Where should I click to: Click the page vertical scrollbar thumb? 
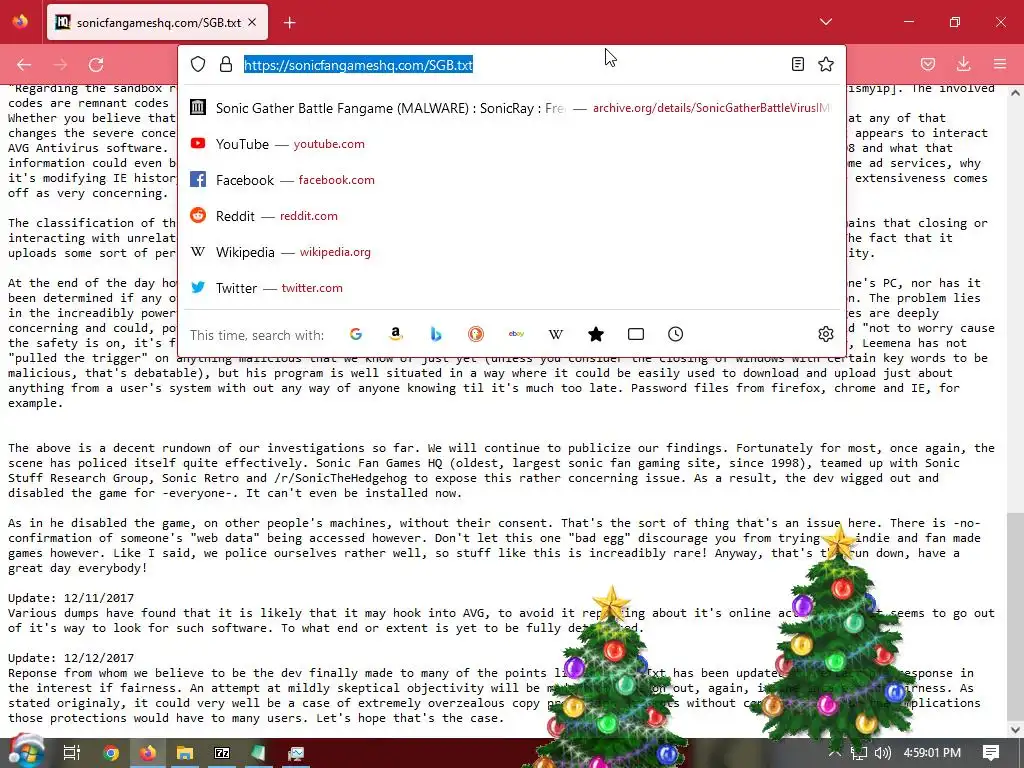click(x=1015, y=614)
